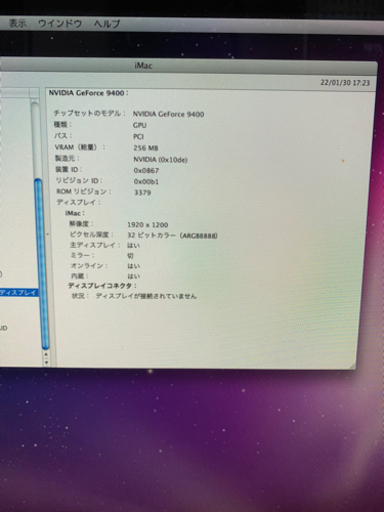Click the window resize grip corner
Viewport: 384px width, 512px height.
[352, 366]
